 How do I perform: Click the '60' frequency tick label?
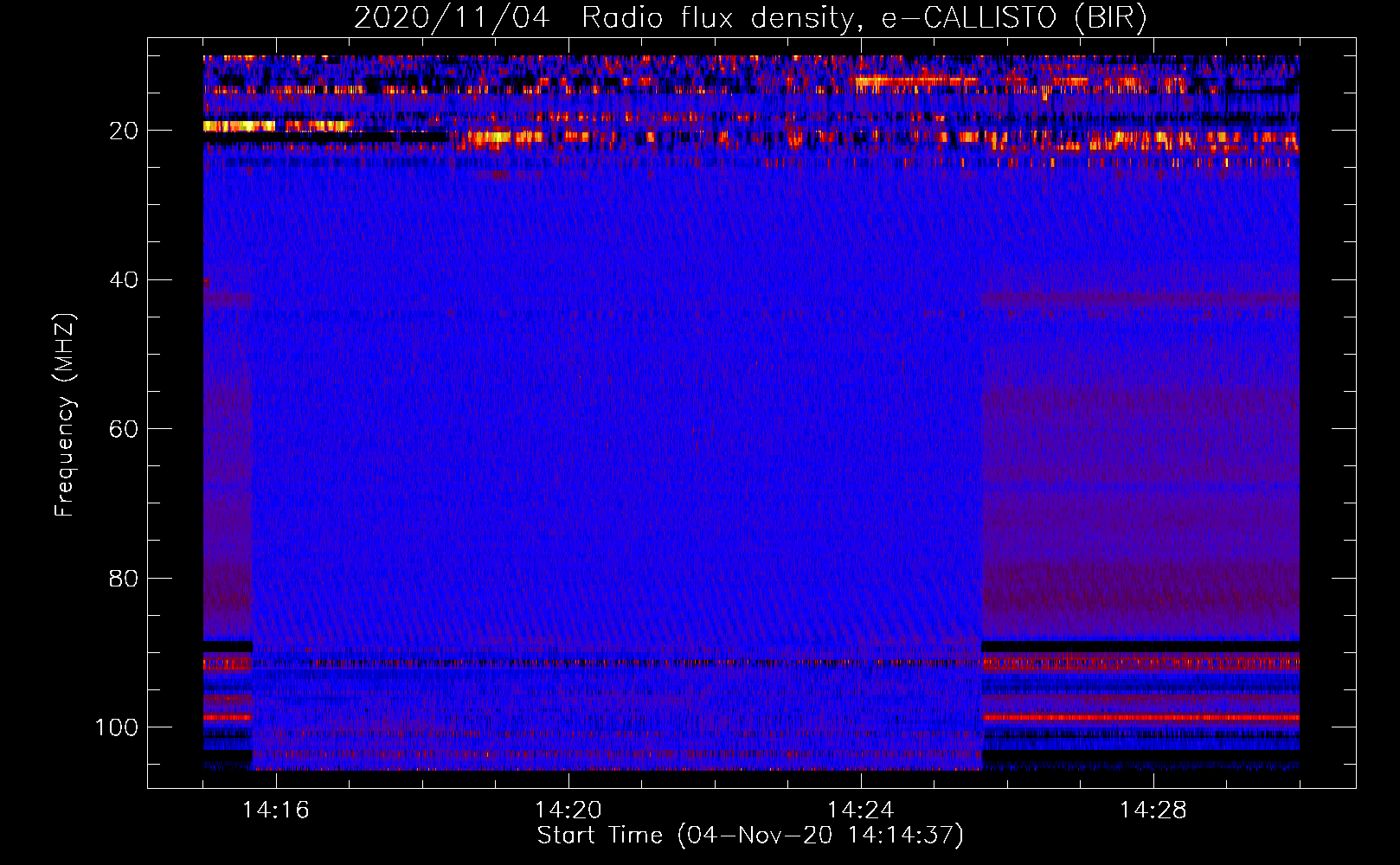[124, 429]
